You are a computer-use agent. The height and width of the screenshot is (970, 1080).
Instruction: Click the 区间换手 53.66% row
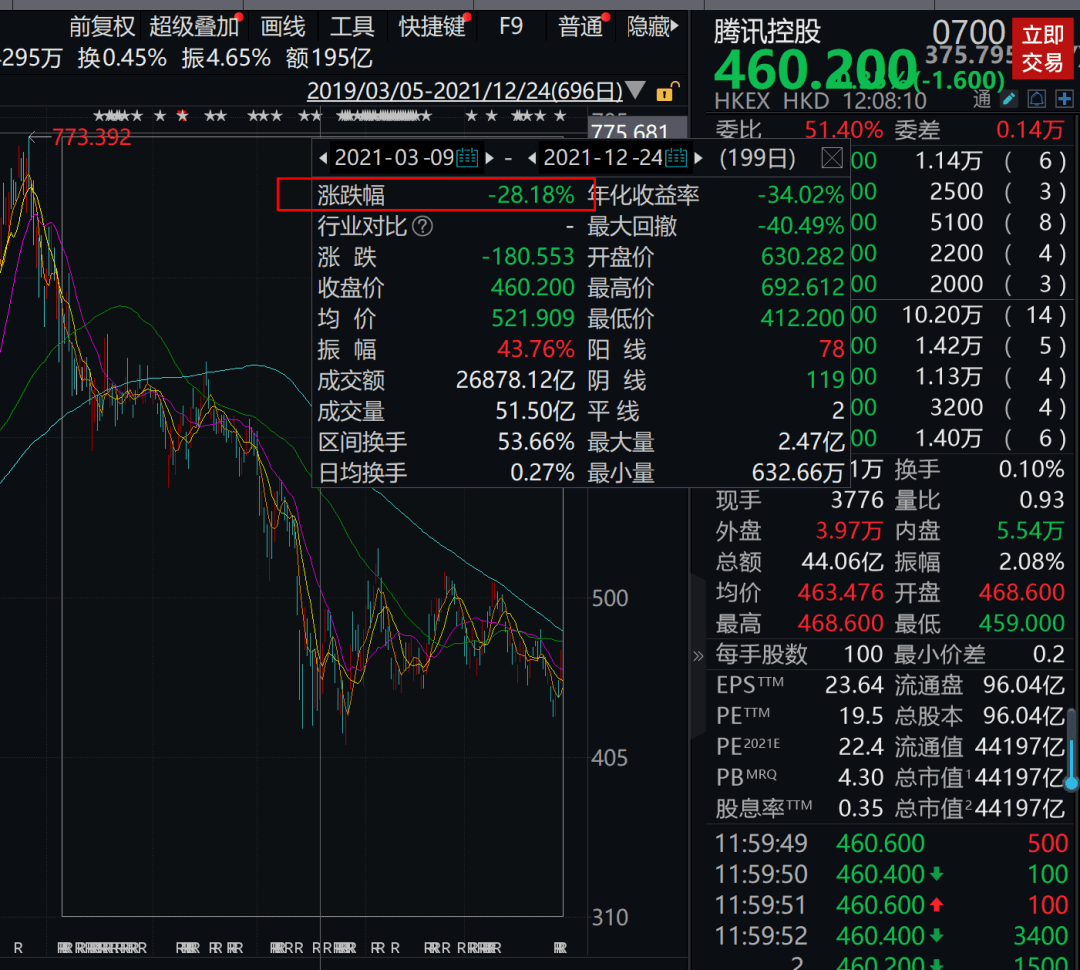pos(446,442)
